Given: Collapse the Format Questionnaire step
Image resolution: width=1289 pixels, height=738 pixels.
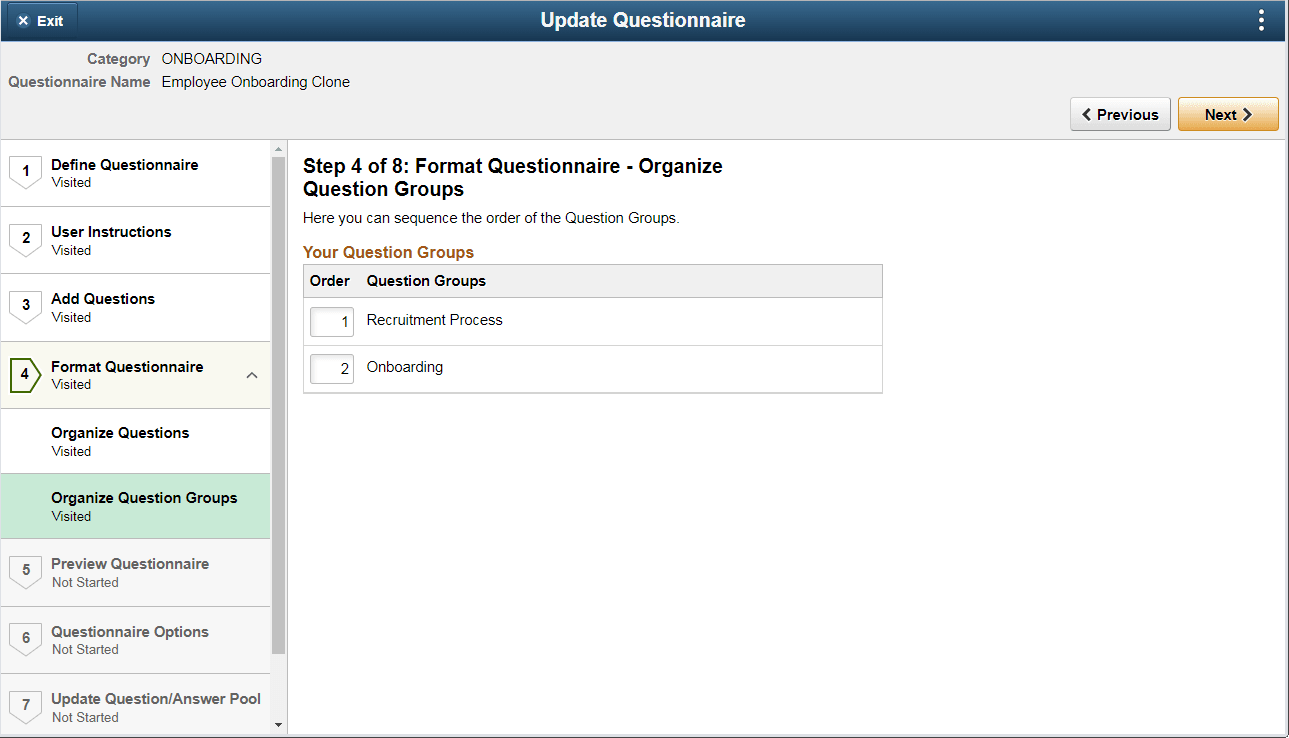Looking at the screenshot, I should 252,375.
